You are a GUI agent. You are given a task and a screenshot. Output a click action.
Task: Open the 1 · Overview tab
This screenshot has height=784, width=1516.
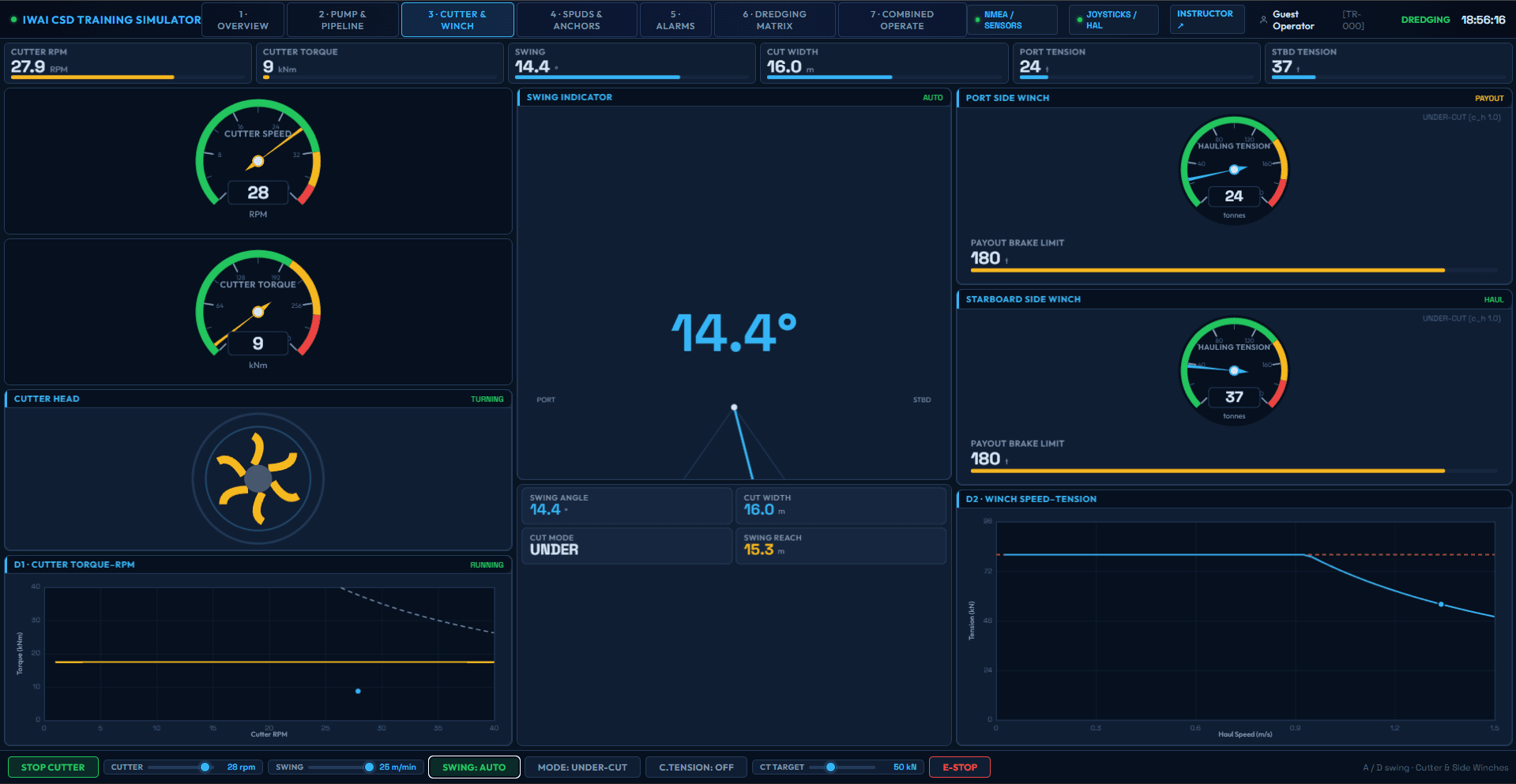click(x=243, y=20)
